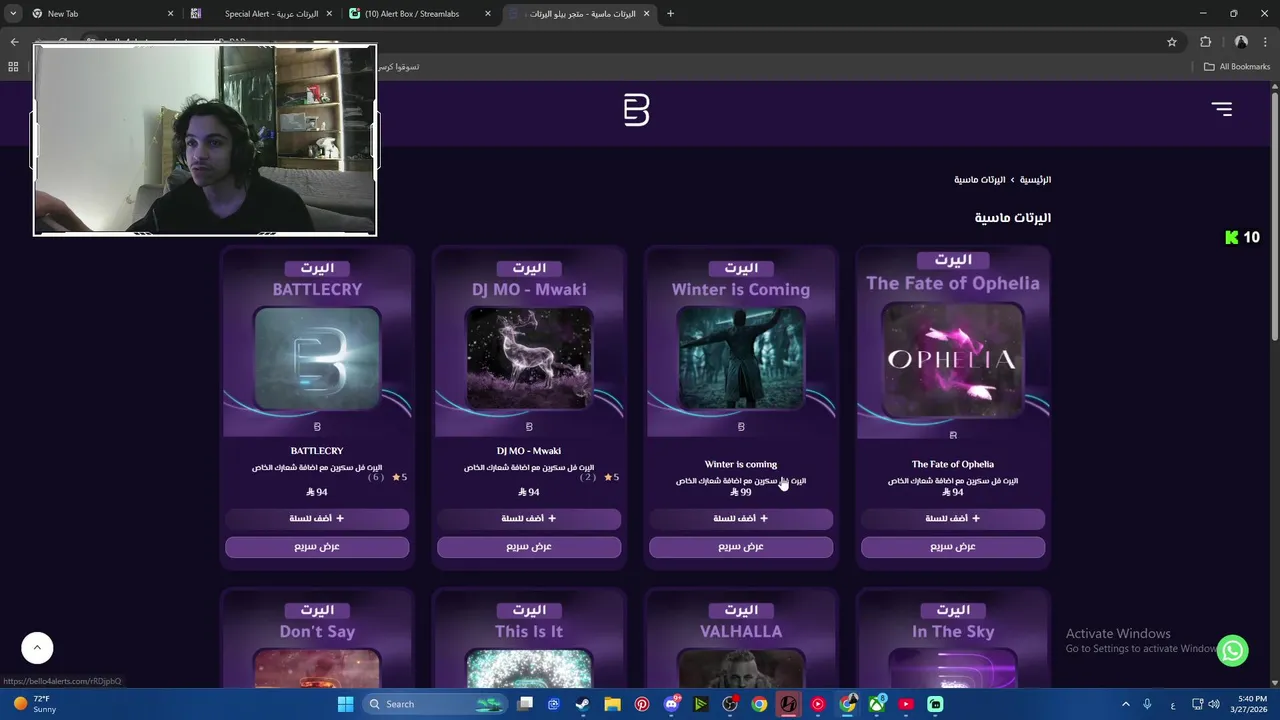This screenshot has width=1280, height=720.
Task: Add Winter is coming alert to the cart
Action: pyautogui.click(x=741, y=519)
